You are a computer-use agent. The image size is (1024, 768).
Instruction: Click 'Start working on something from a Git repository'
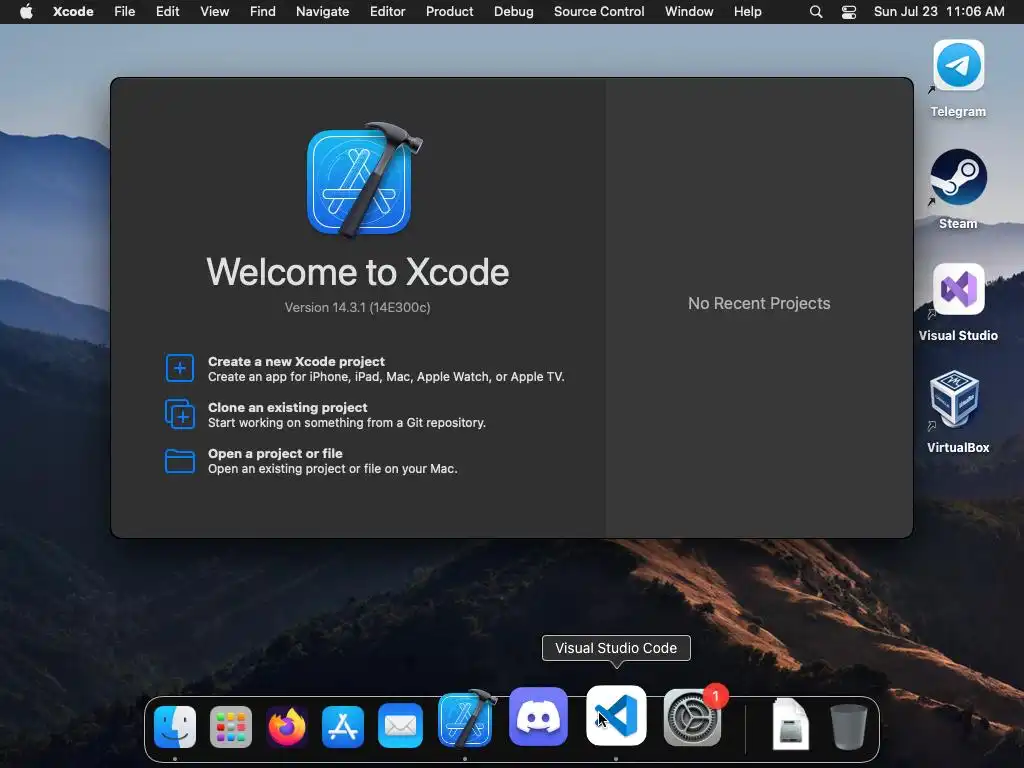pos(347,423)
